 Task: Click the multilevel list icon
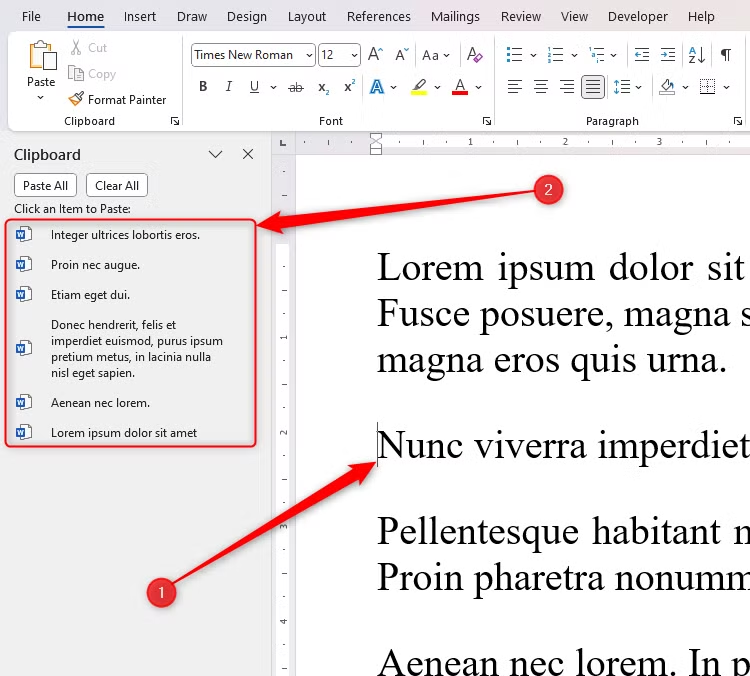pyautogui.click(x=596, y=55)
